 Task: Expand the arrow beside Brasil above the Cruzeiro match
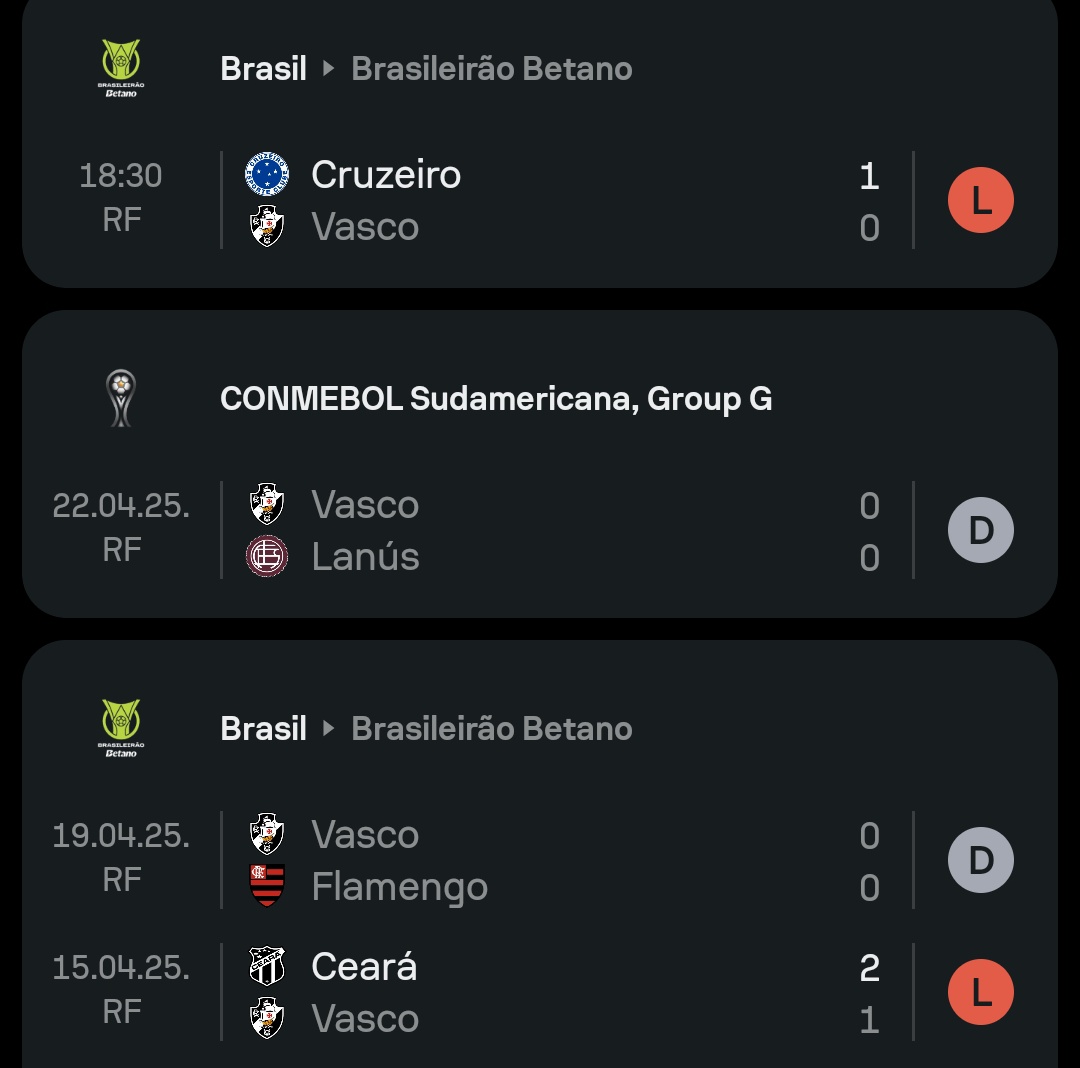(x=328, y=68)
